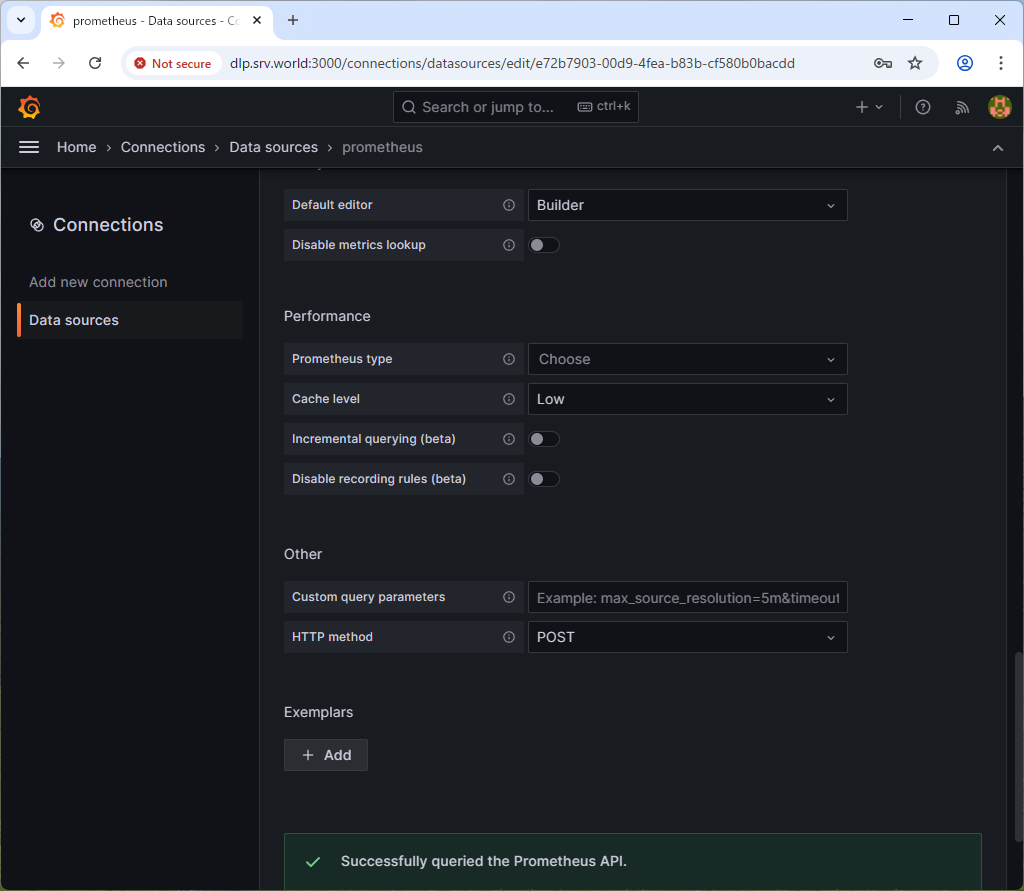Click the Search or jump to field
The width and height of the screenshot is (1024, 891).
coord(516,107)
